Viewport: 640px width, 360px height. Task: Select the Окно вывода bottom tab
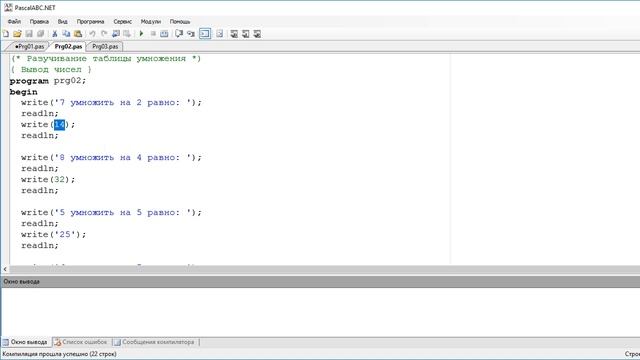(x=25, y=342)
